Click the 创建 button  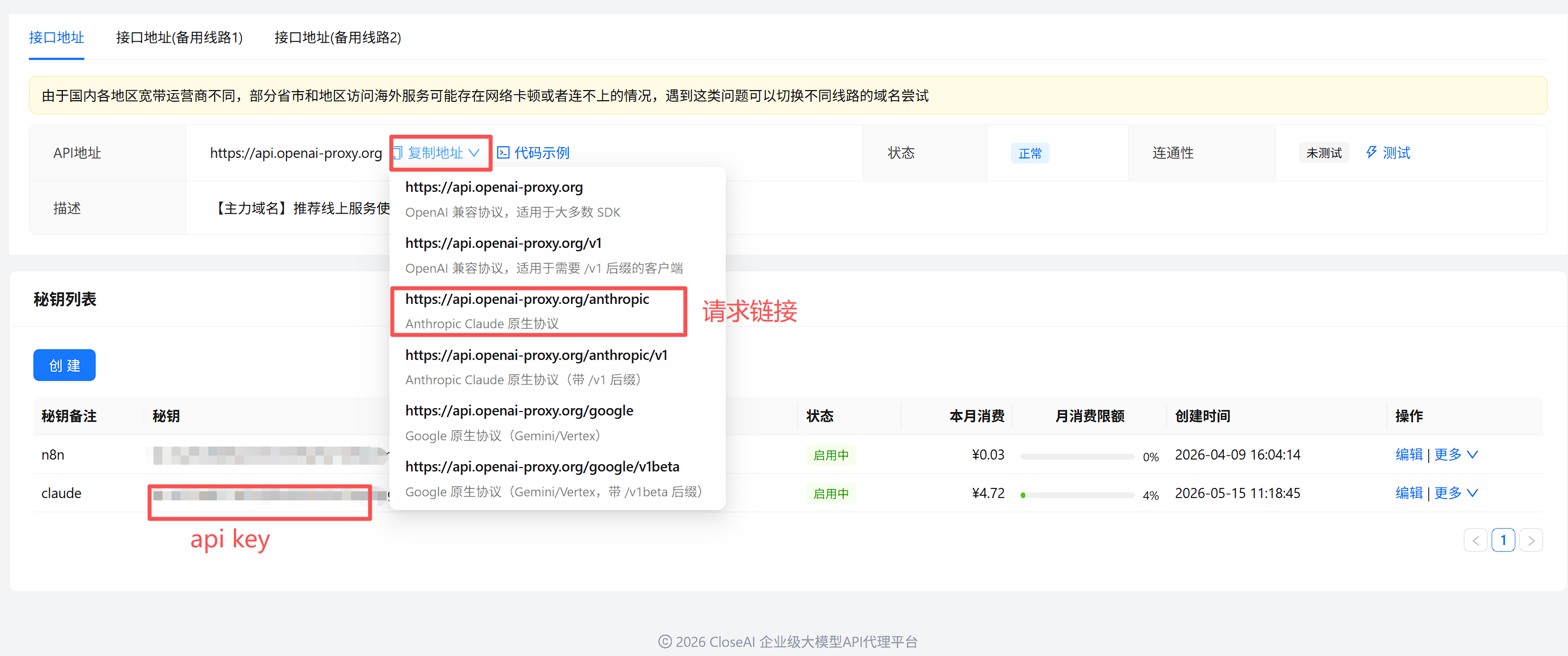click(65, 365)
